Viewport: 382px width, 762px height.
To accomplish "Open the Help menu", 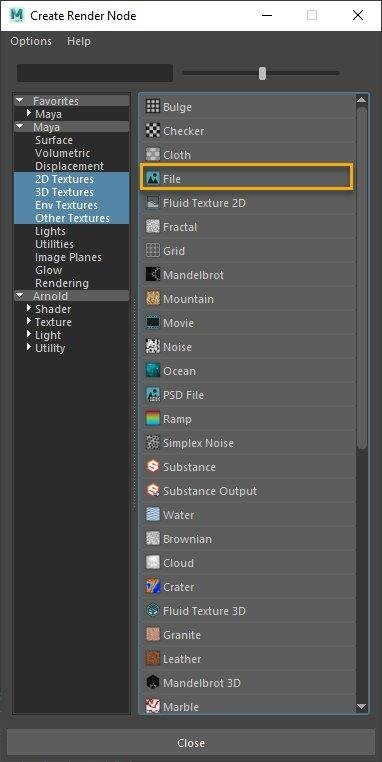I will tap(79, 41).
